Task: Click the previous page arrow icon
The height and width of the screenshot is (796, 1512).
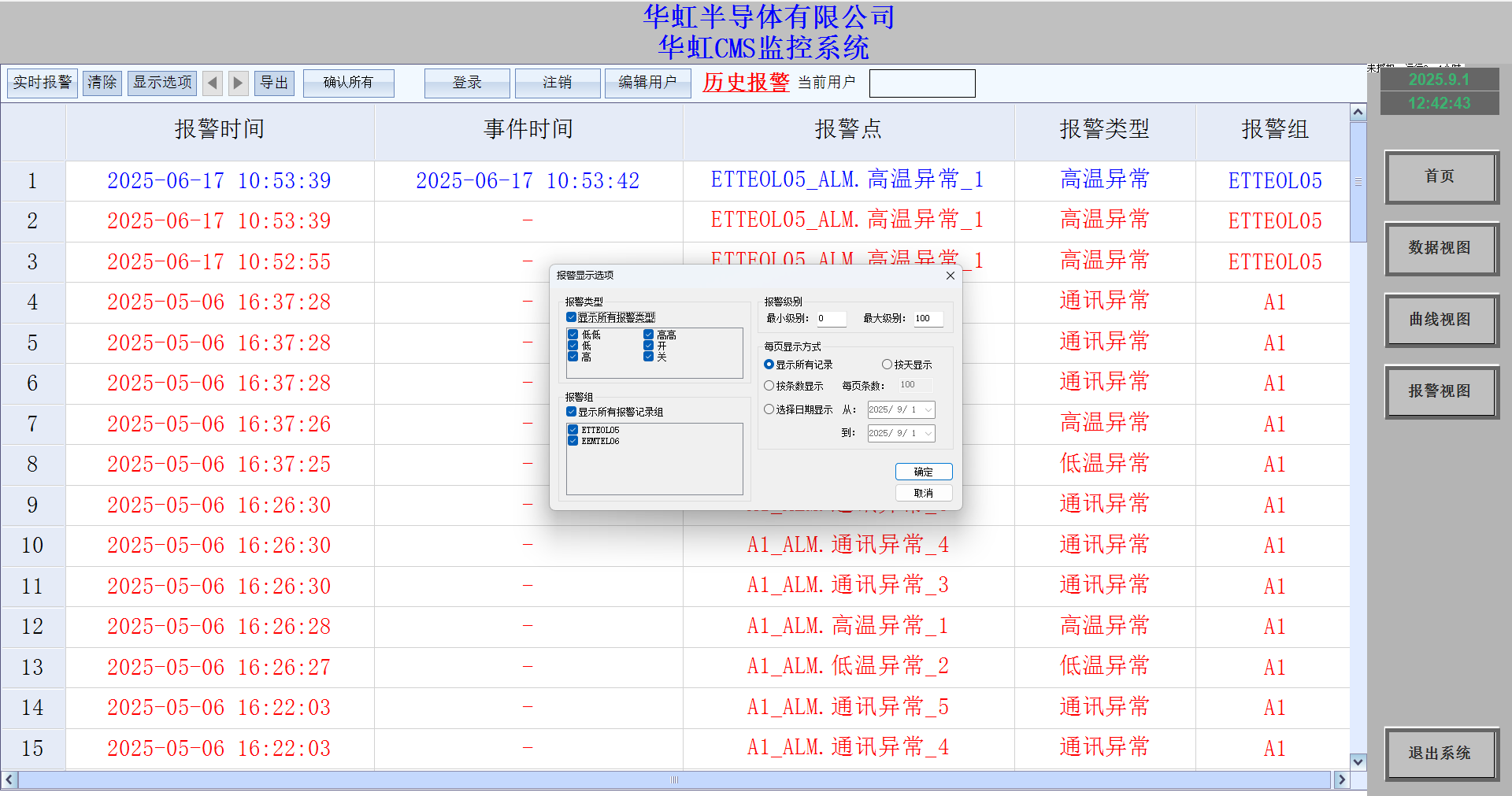Action: pos(212,83)
